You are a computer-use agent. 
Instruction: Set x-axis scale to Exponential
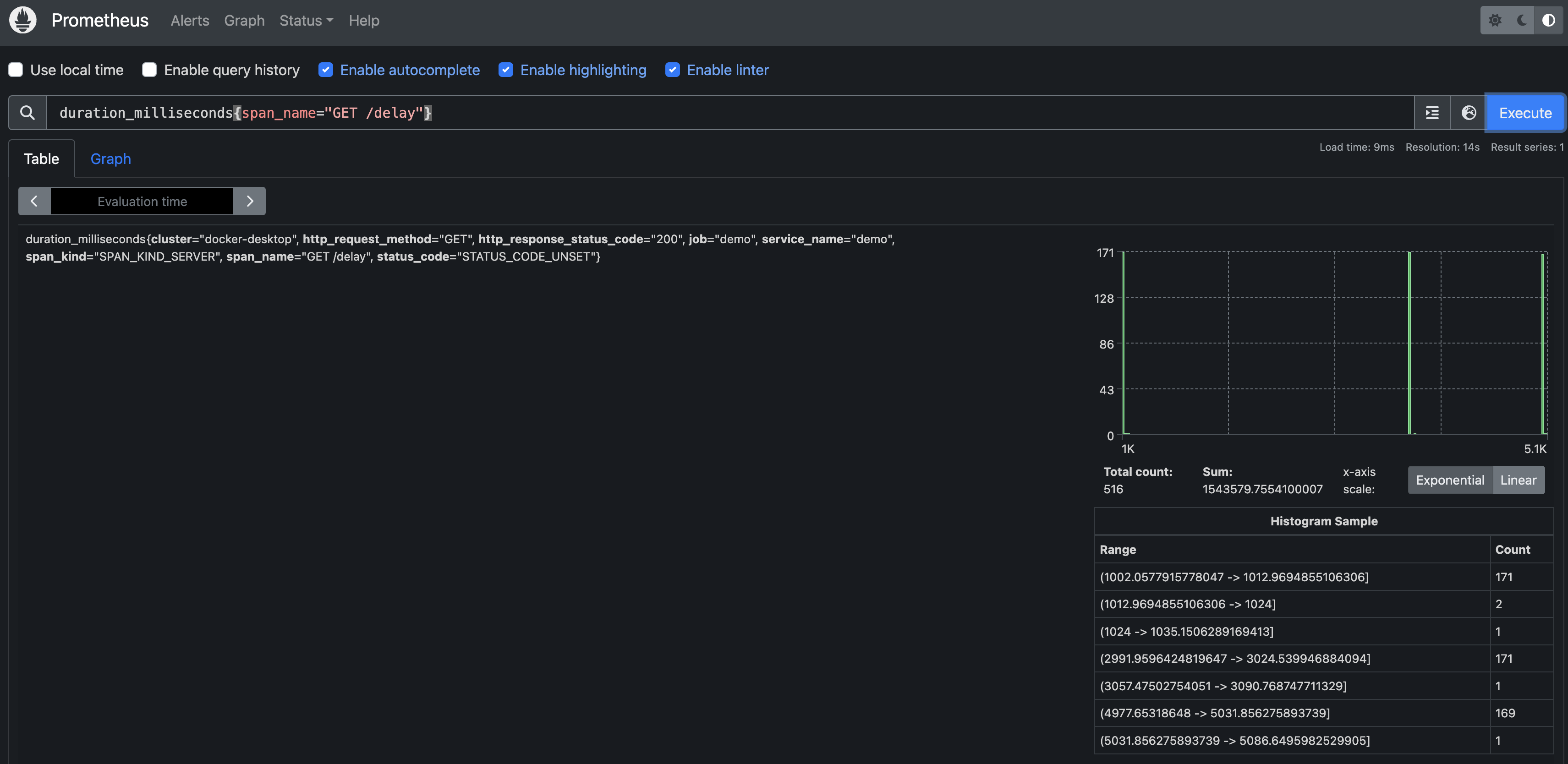[1450, 480]
